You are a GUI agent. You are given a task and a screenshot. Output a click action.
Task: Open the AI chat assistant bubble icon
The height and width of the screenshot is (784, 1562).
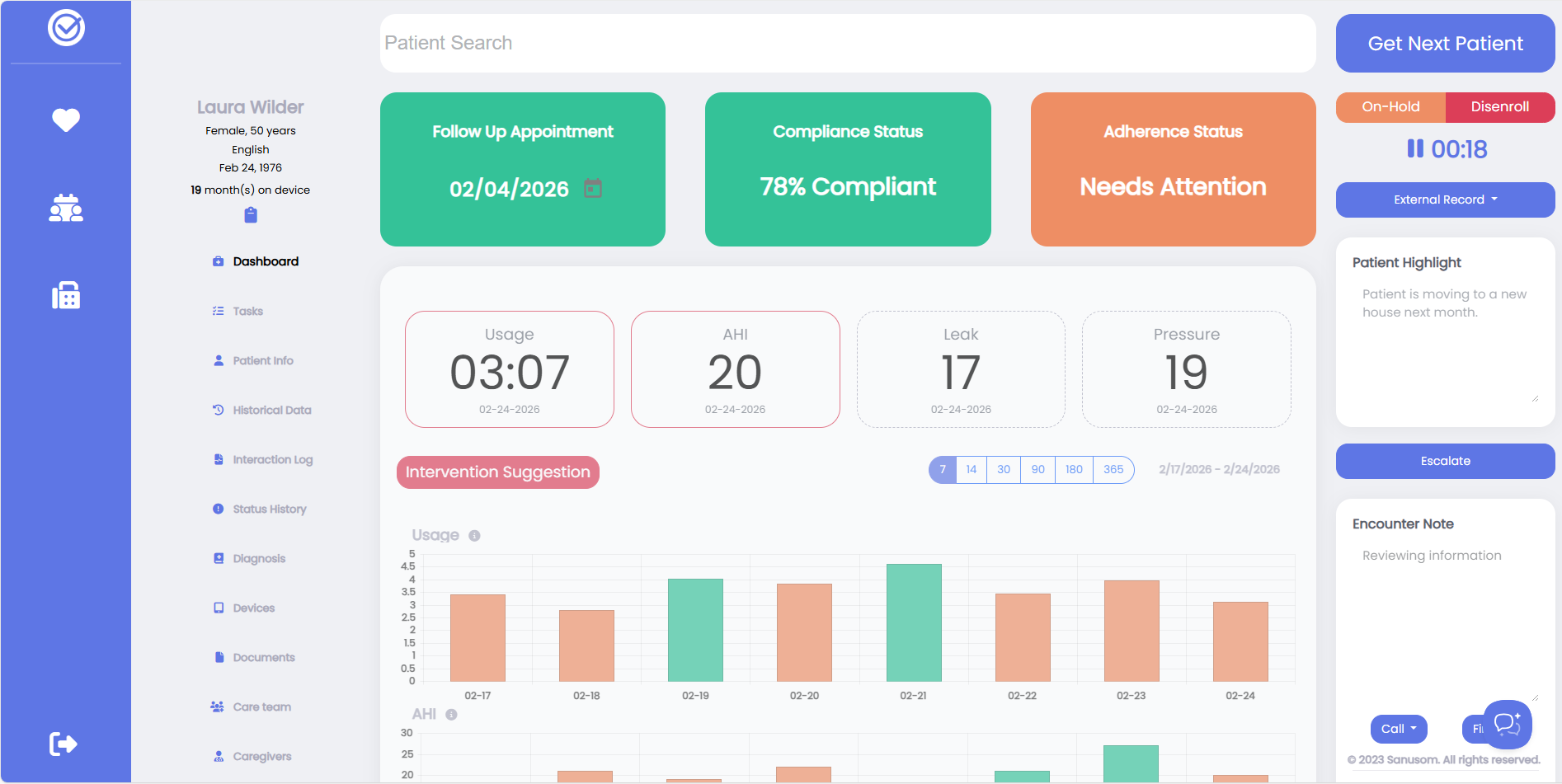click(x=1508, y=724)
